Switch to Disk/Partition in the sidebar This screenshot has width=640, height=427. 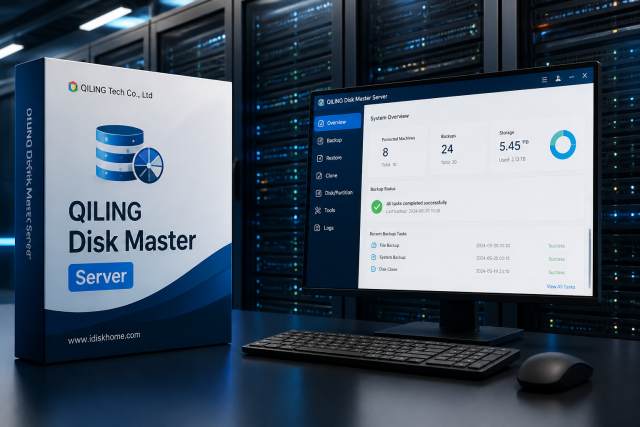(334, 193)
